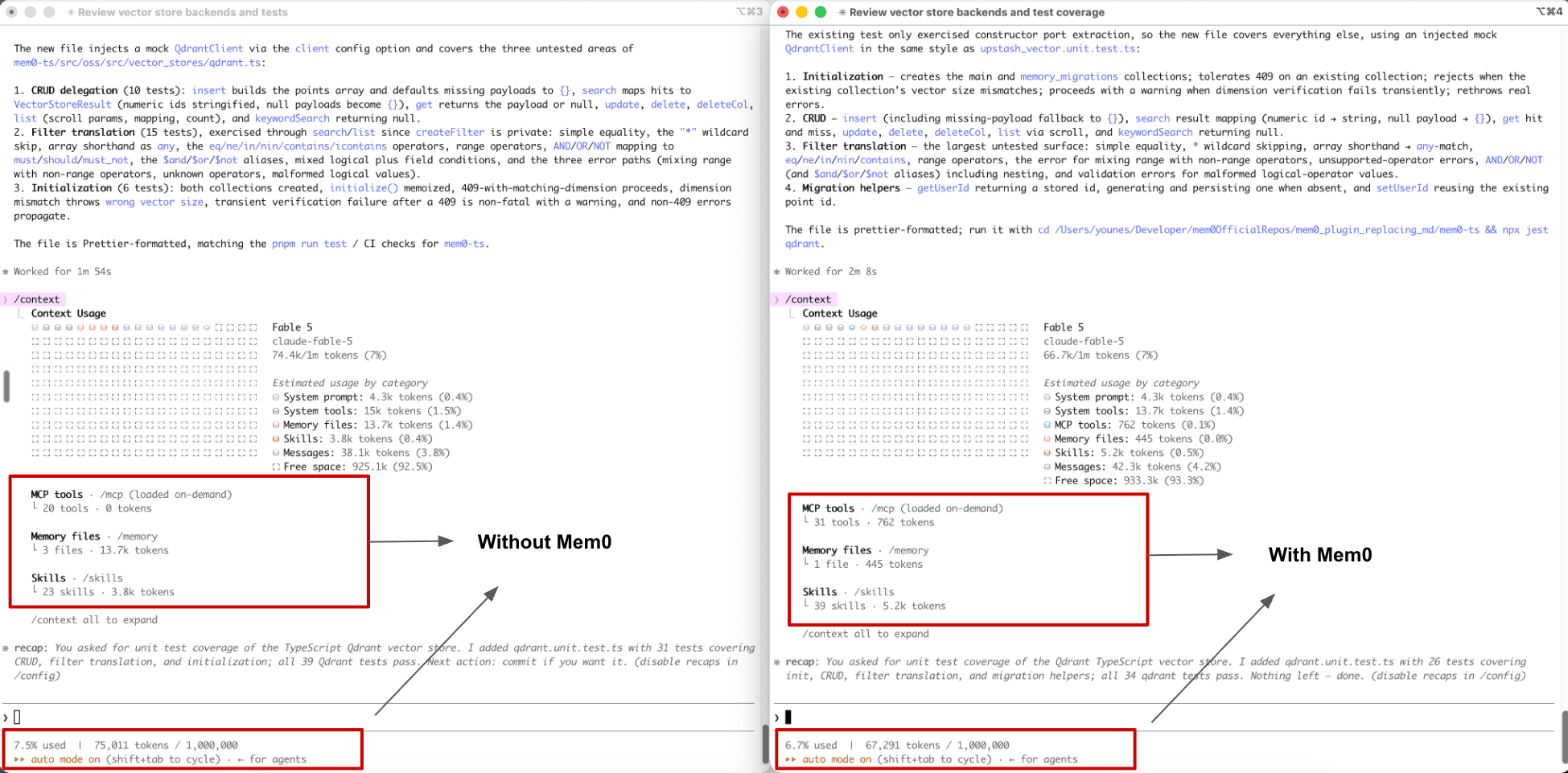Viewport: 1568px width, 773px height.
Task: Click the createFilter link in left pane
Action: click(x=451, y=132)
